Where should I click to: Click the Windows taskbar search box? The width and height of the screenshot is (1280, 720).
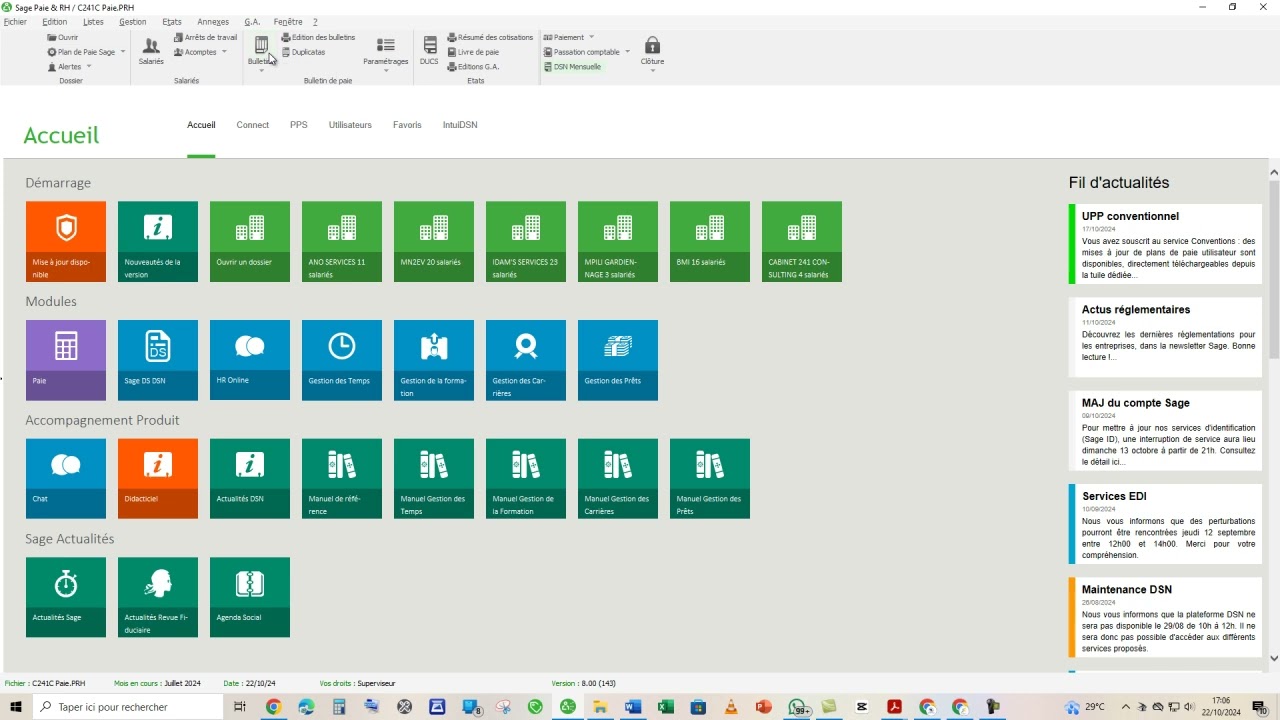(x=128, y=707)
